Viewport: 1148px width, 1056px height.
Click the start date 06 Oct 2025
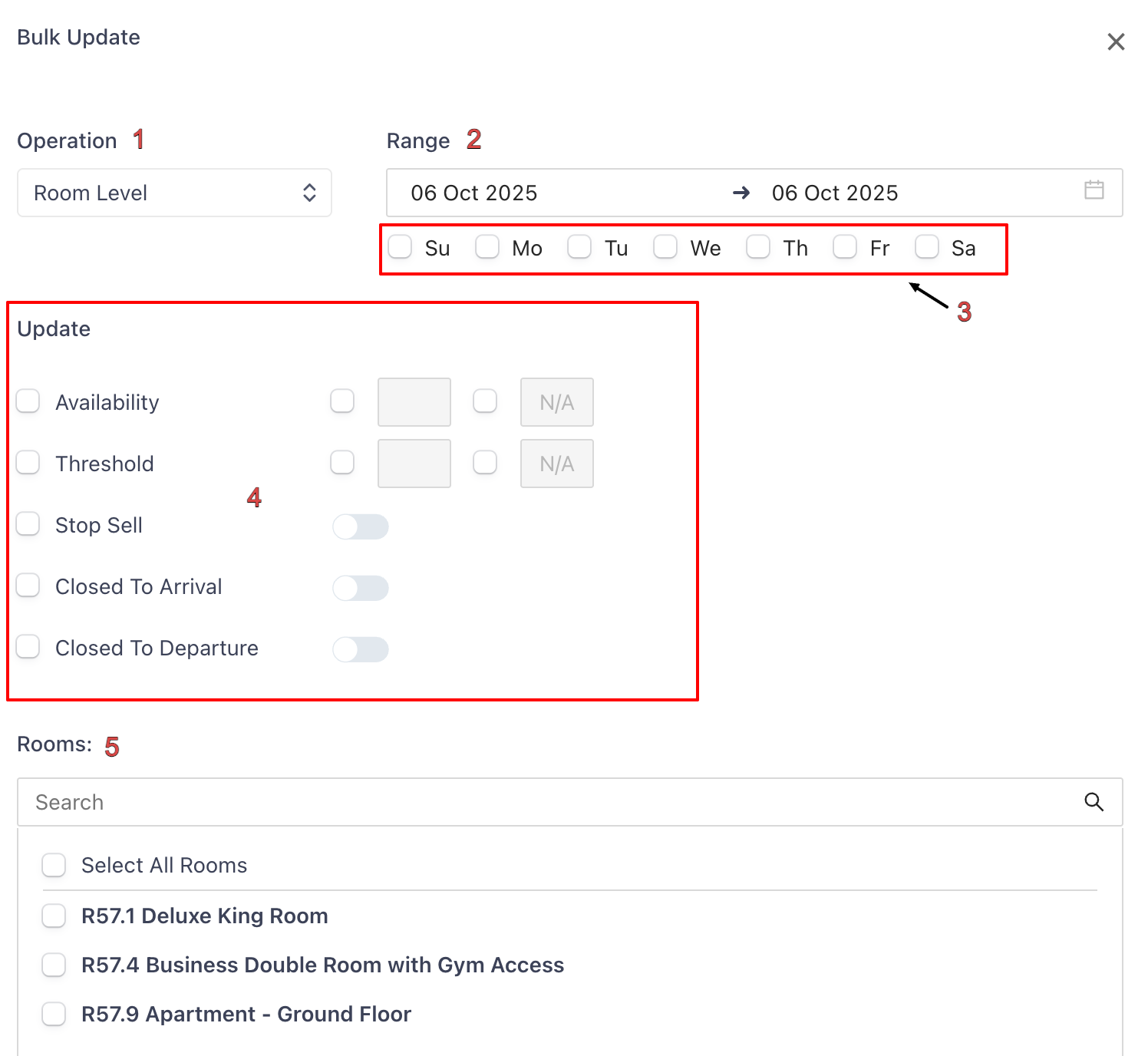pyautogui.click(x=473, y=193)
